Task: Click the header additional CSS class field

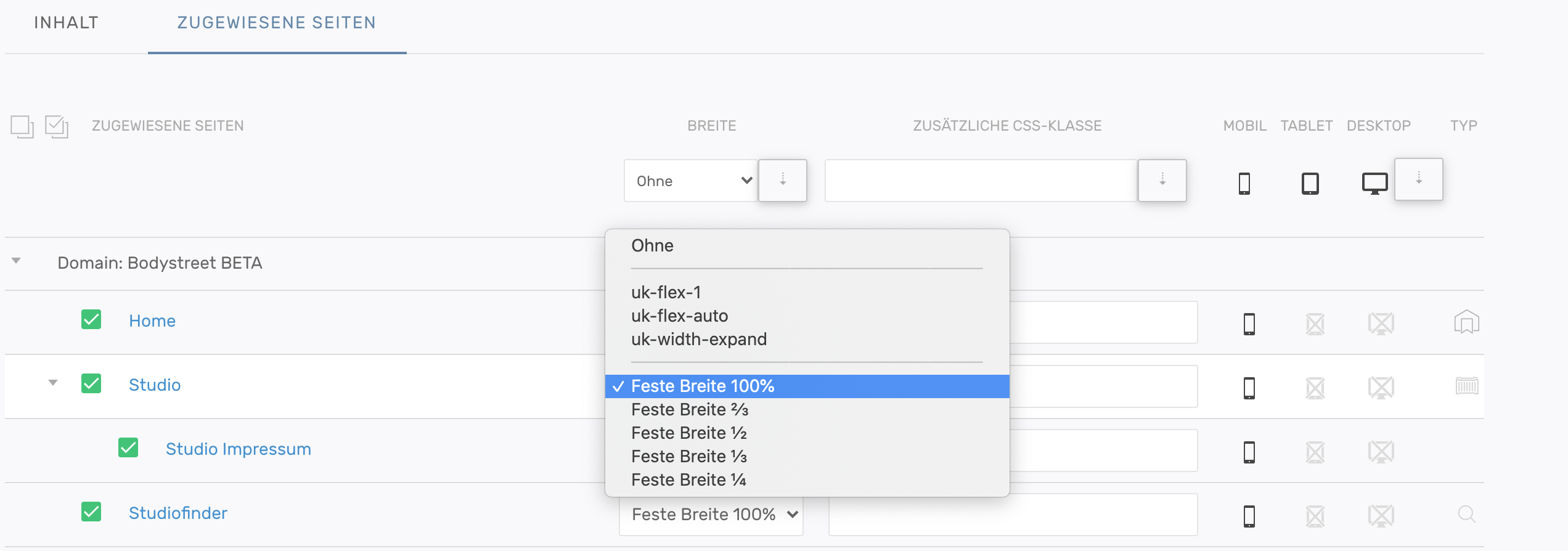Action: pyautogui.click(x=980, y=181)
